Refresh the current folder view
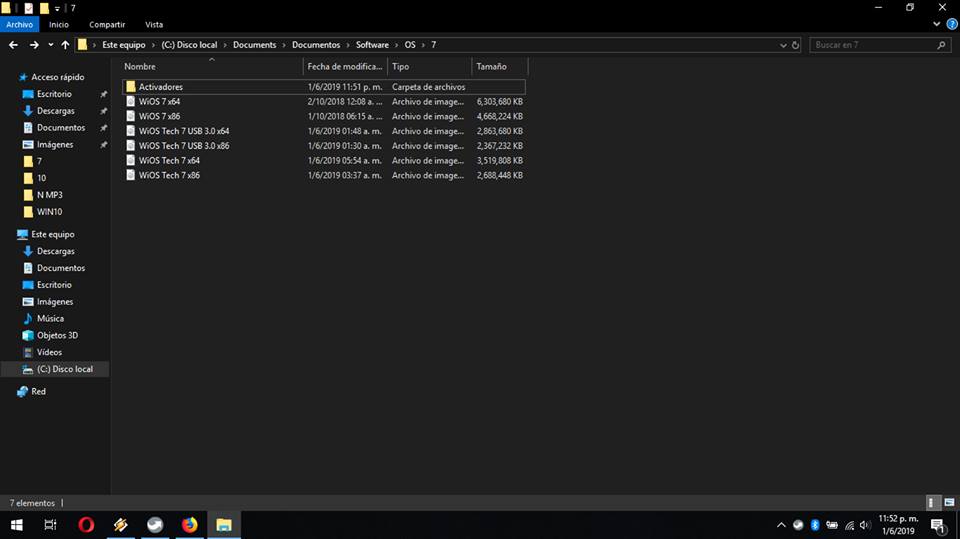This screenshot has width=960, height=539. click(x=795, y=45)
